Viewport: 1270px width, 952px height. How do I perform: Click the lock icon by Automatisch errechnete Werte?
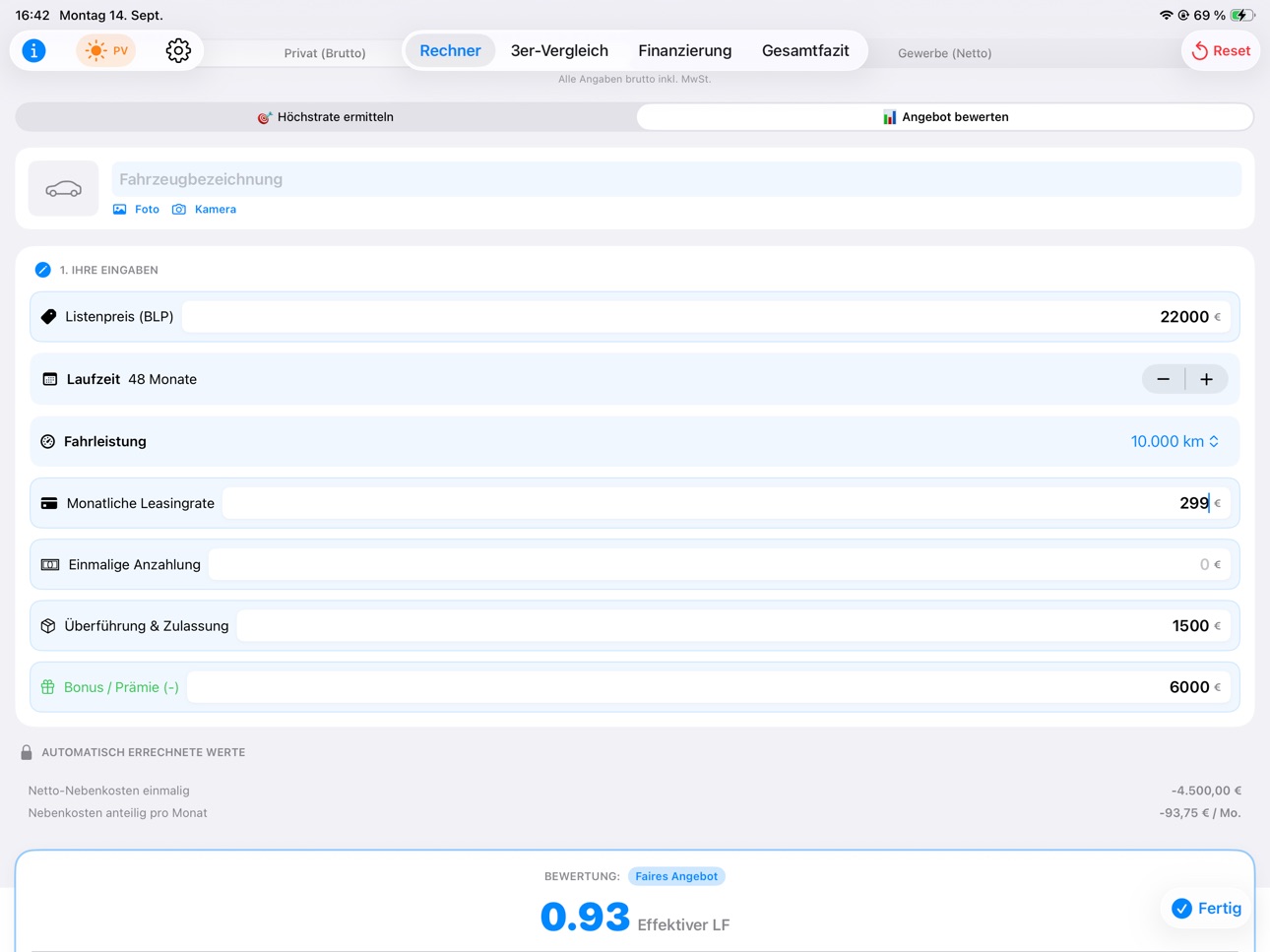click(27, 752)
